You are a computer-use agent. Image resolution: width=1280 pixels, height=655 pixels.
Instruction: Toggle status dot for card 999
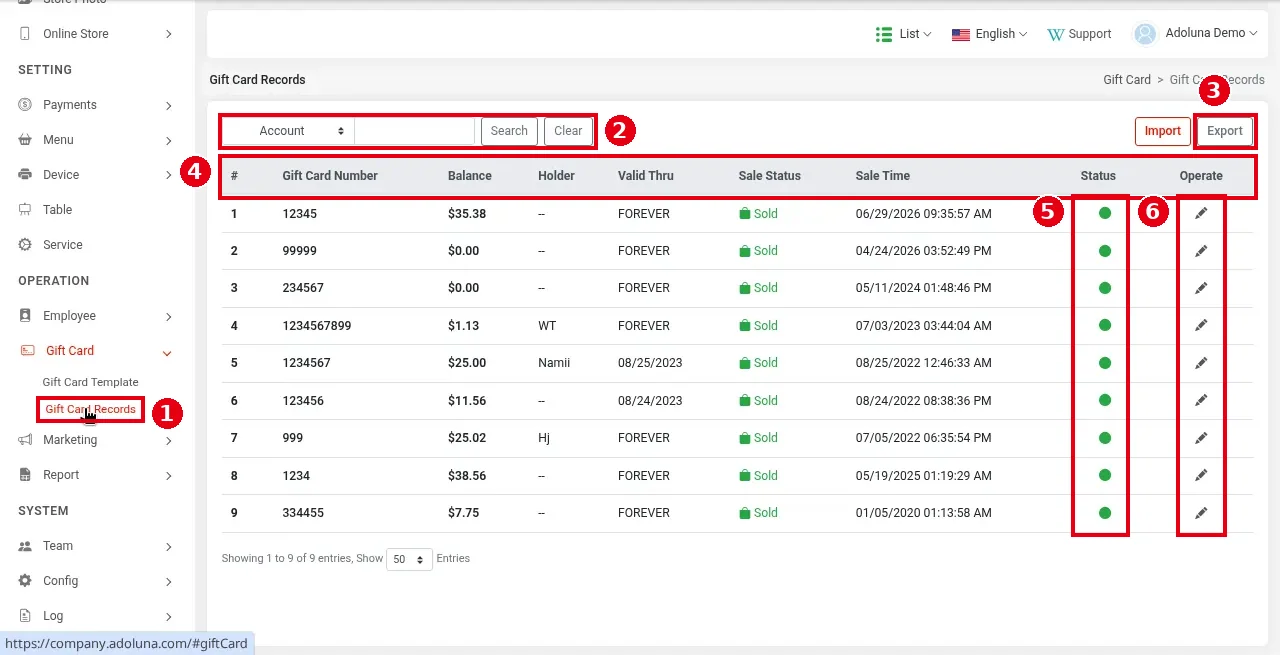(x=1105, y=438)
